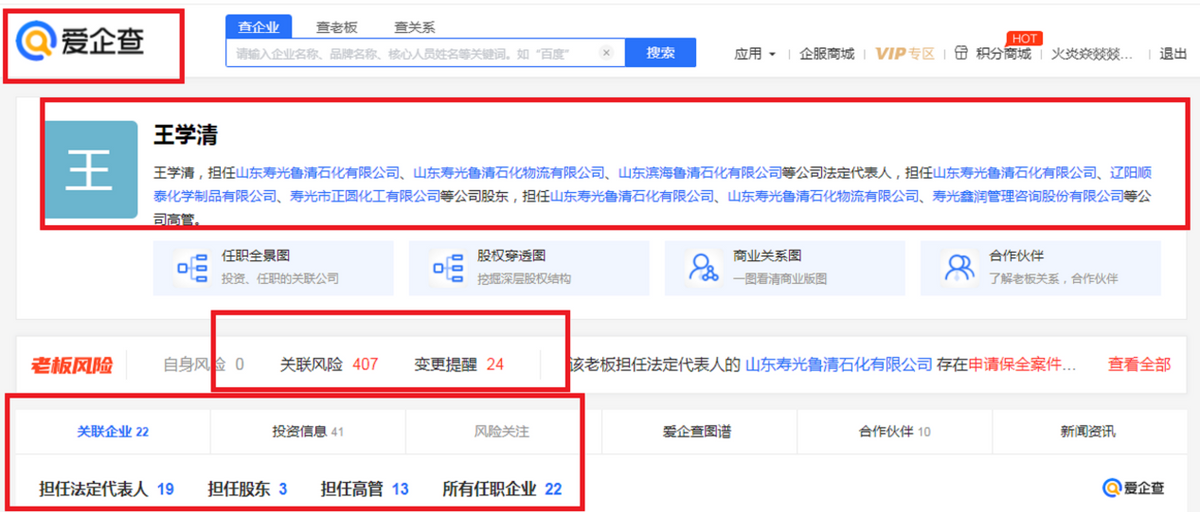
Task: Switch to the 查老板 search tab
Action: [x=336, y=27]
